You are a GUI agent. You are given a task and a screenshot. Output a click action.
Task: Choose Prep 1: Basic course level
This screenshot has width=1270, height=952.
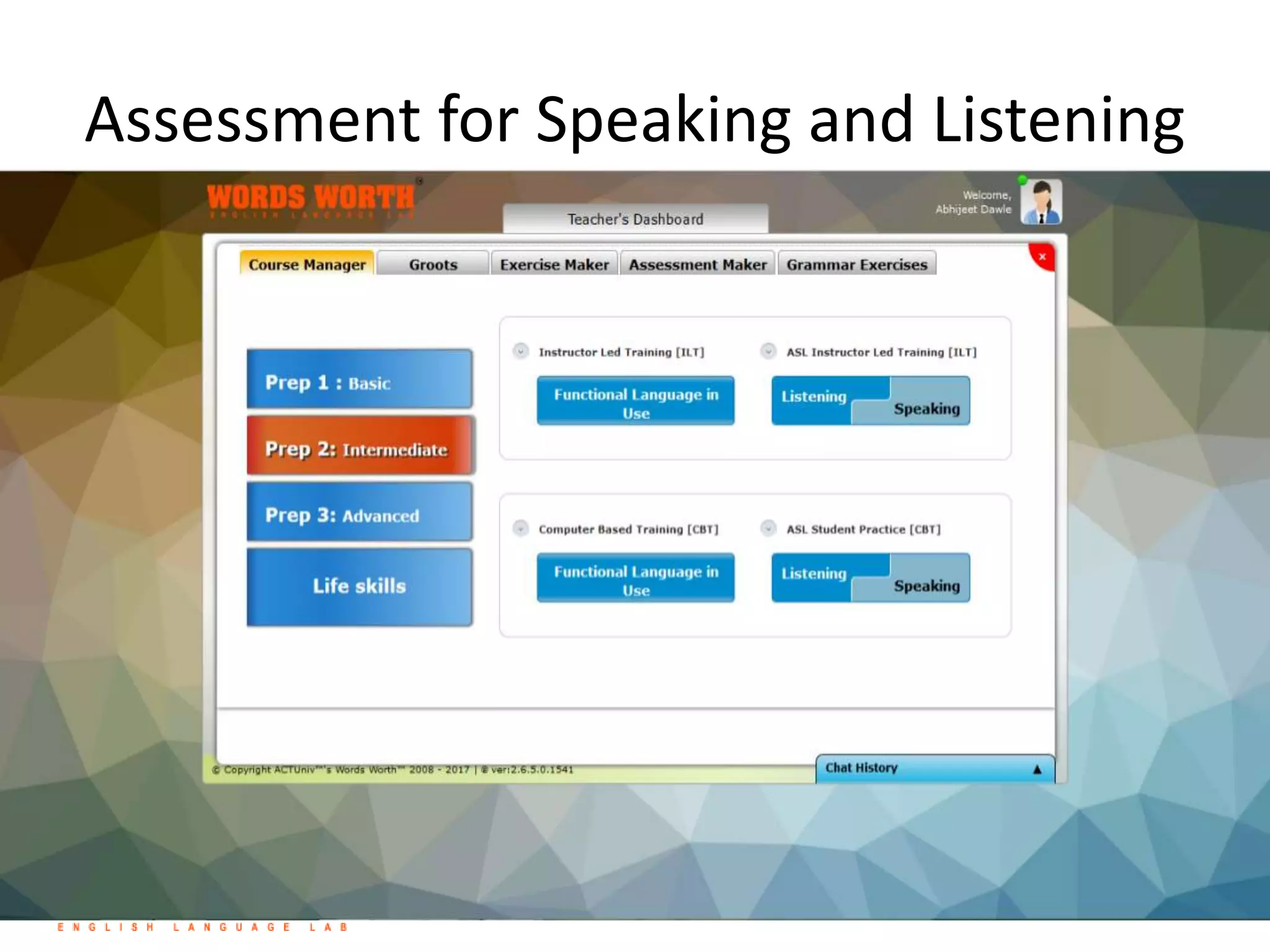[359, 380]
